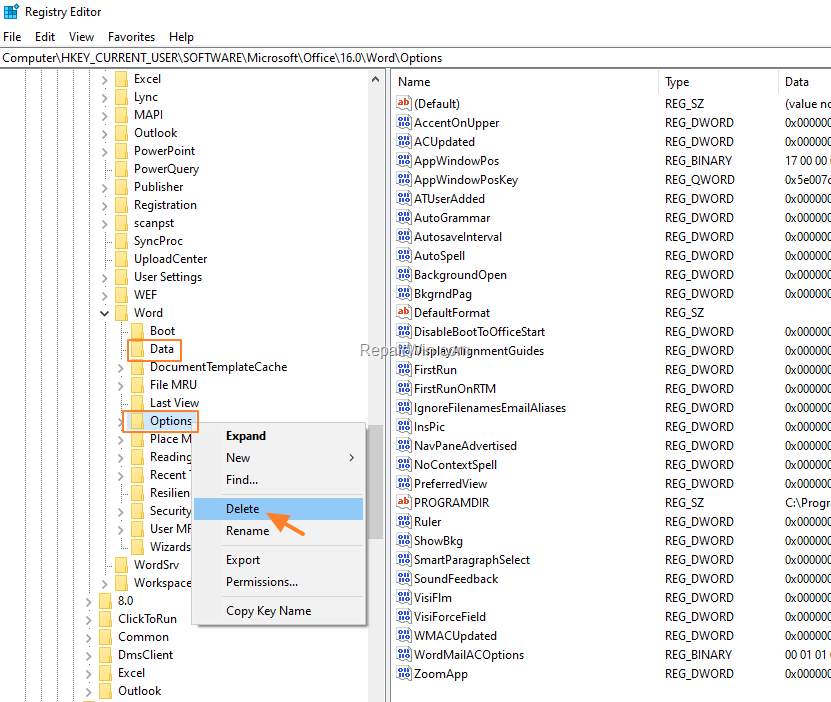Choose Delete from the context menu
The image size is (831, 702).
point(279,509)
